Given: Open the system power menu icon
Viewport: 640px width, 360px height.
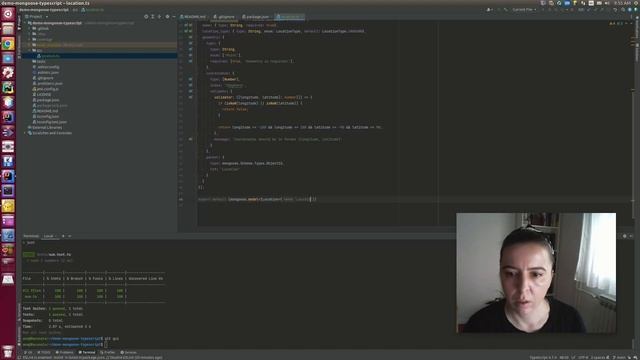Looking at the screenshot, I should click(636, 3).
